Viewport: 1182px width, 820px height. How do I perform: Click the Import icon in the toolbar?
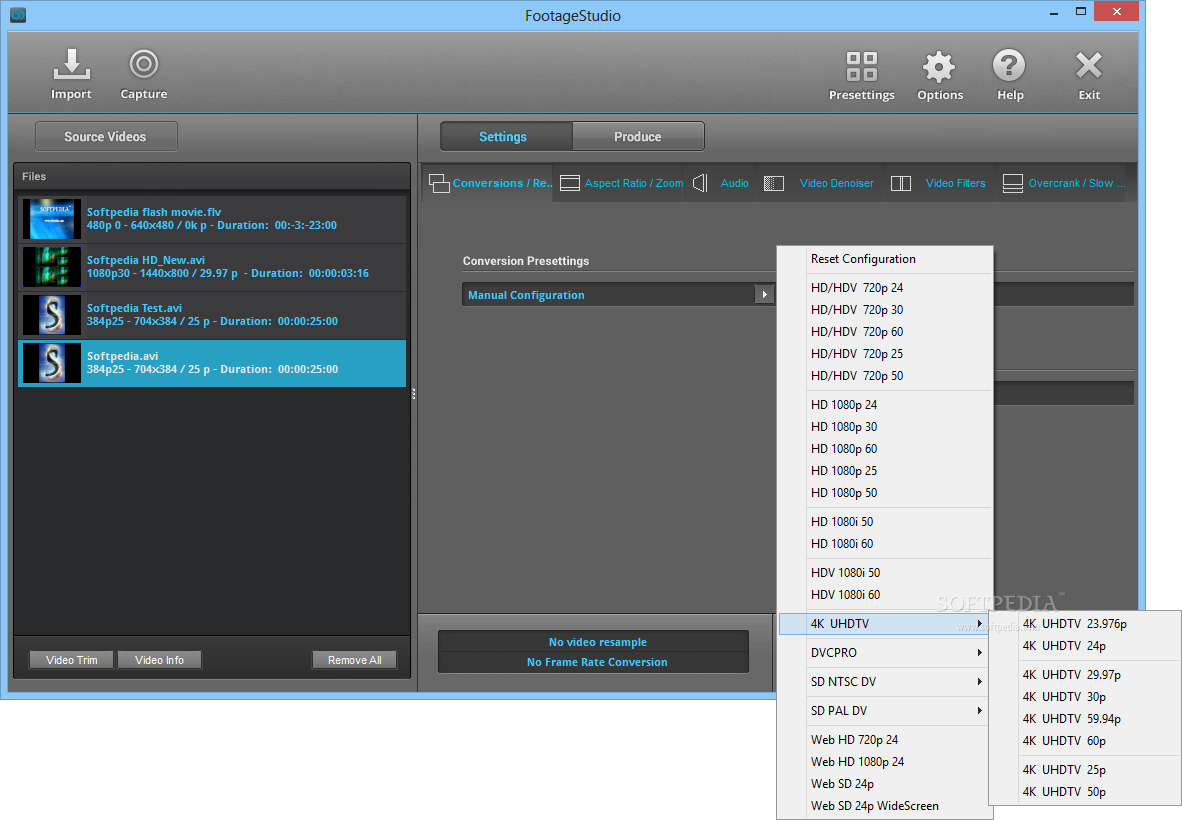72,65
